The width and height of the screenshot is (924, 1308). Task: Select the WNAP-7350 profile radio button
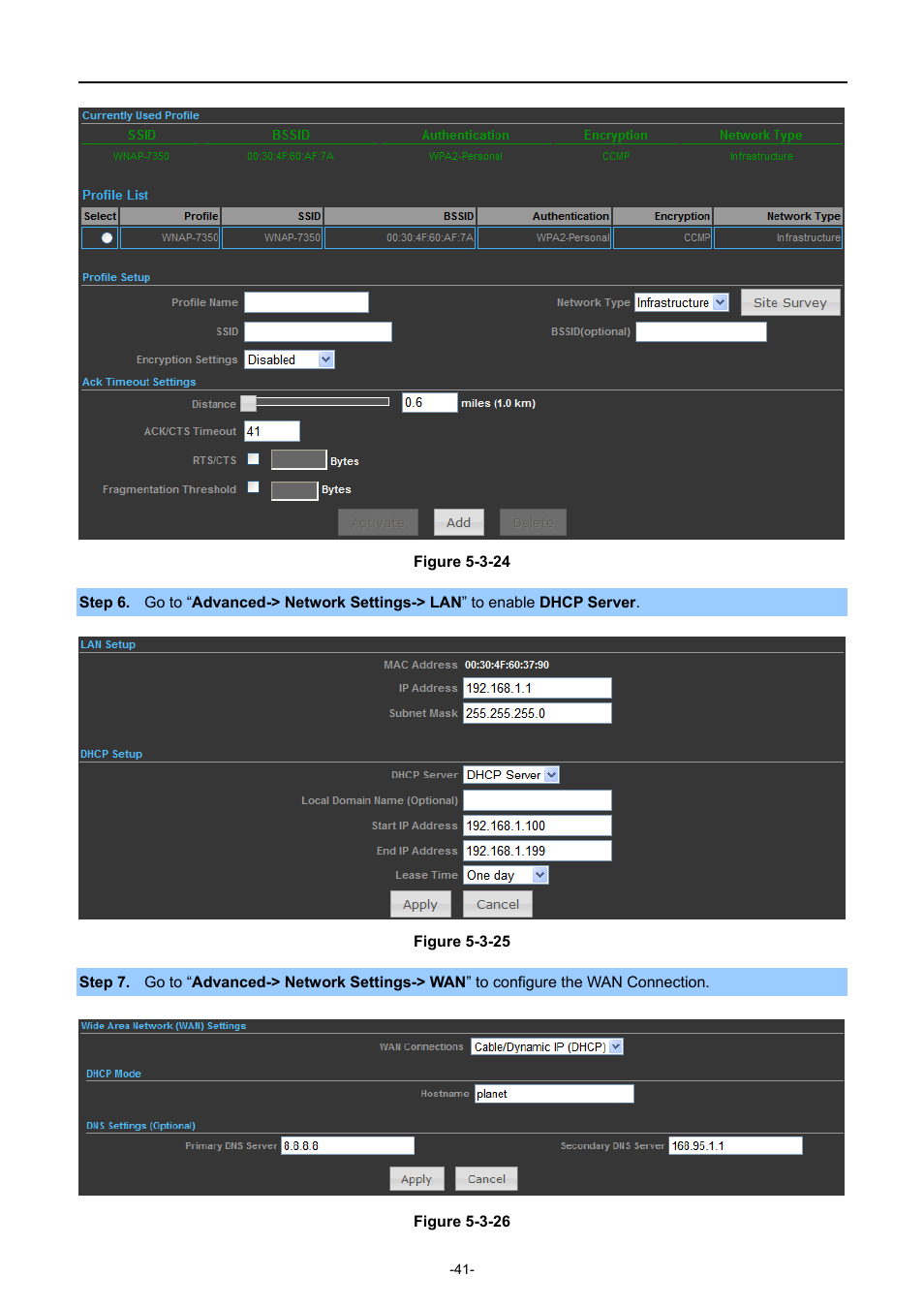(107, 238)
